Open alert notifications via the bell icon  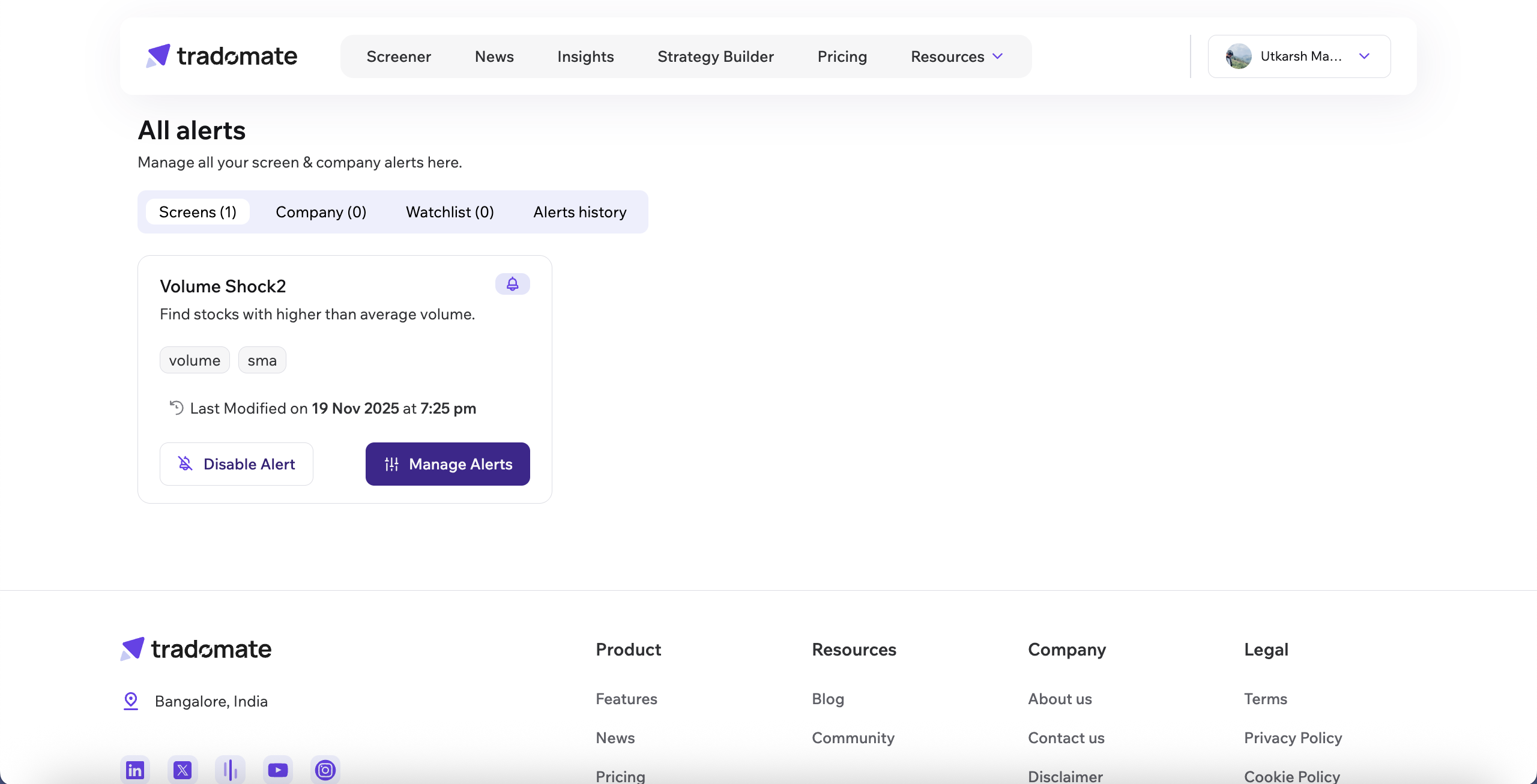tap(512, 283)
